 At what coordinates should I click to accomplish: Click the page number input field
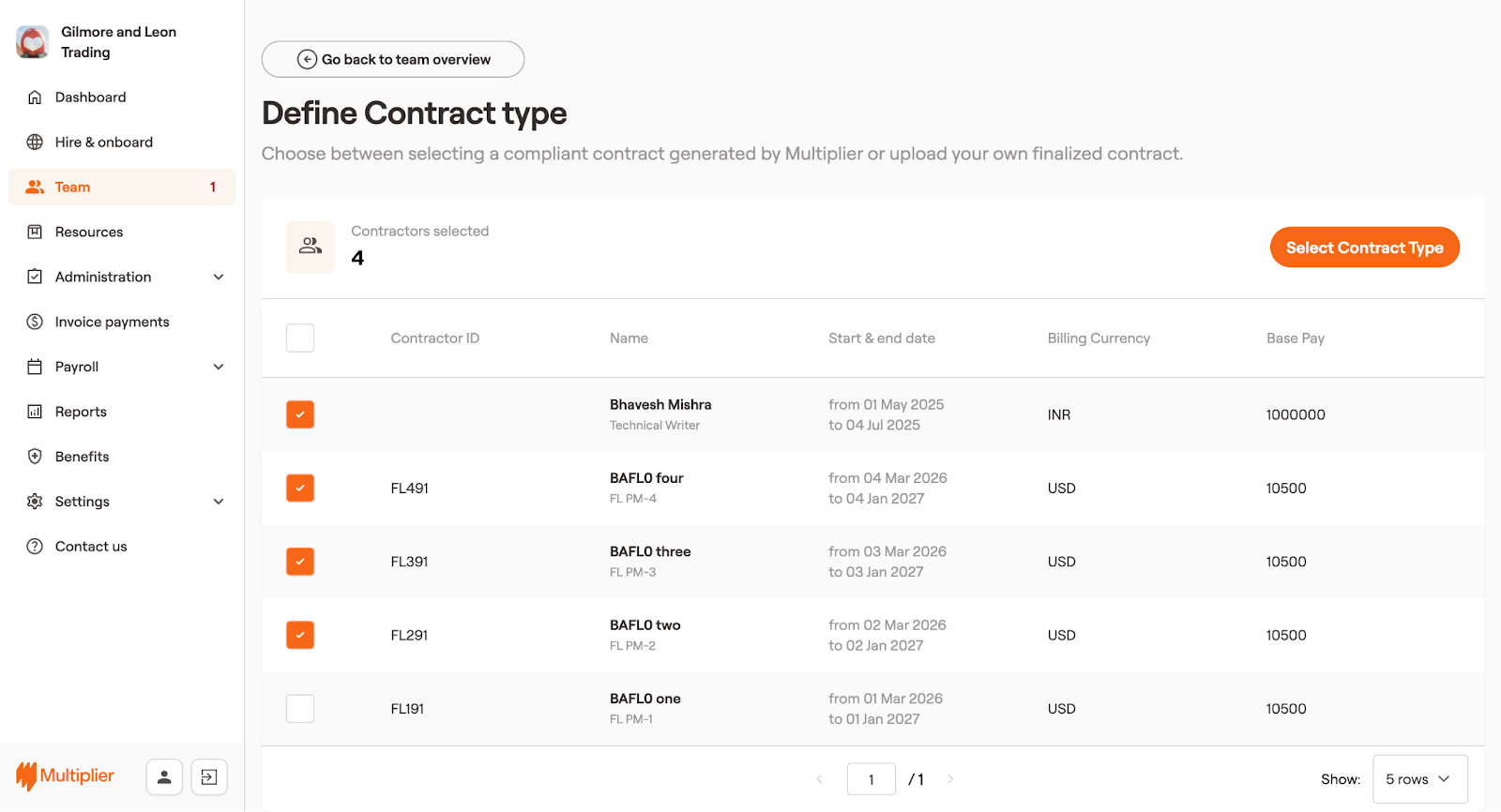[871, 779]
